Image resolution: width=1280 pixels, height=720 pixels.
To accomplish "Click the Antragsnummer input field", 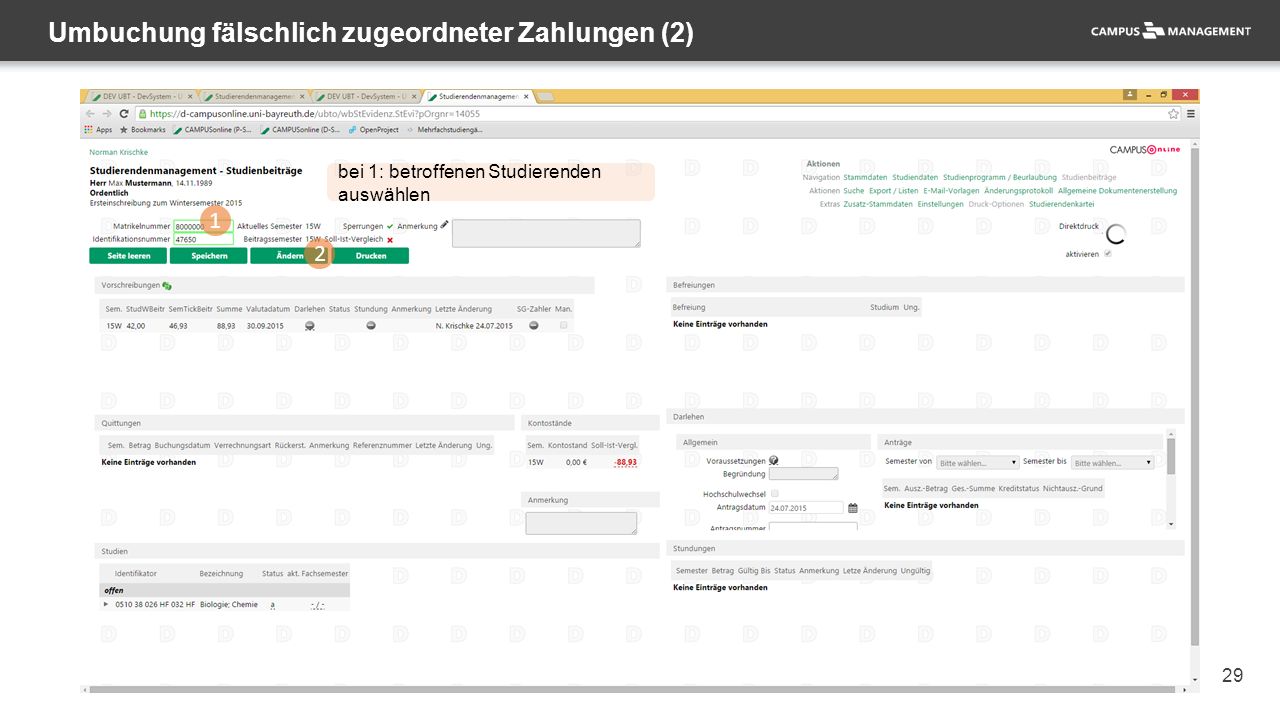I will pos(813,527).
